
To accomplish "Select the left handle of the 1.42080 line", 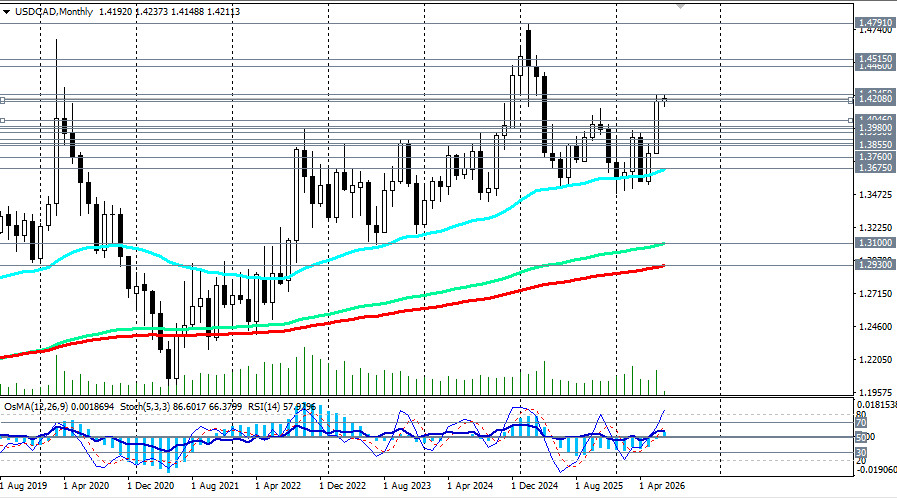I will [x=2, y=100].
